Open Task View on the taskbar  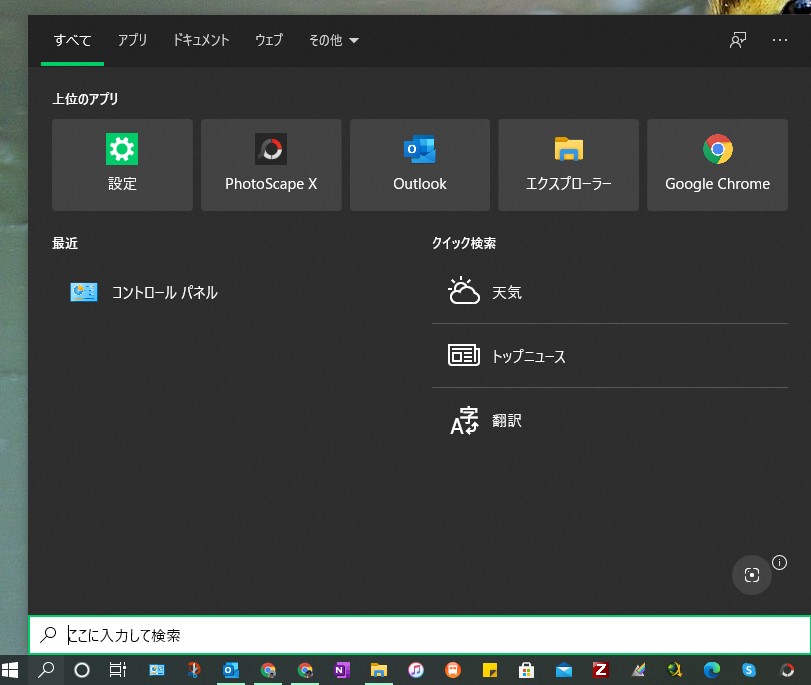point(117,670)
